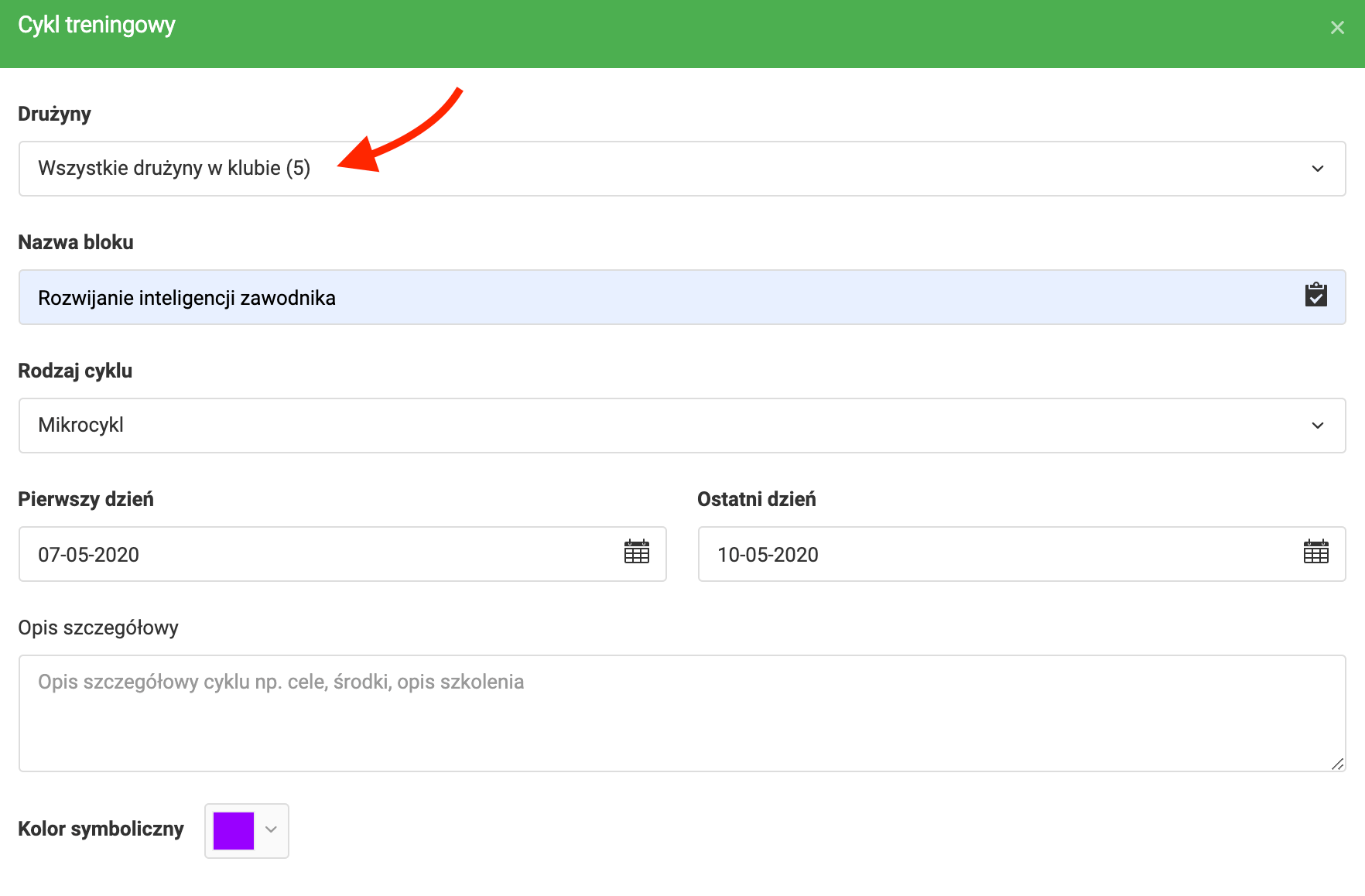Click the Cykl treningowy dialog title
This screenshot has height=896, width=1365.
point(97,26)
